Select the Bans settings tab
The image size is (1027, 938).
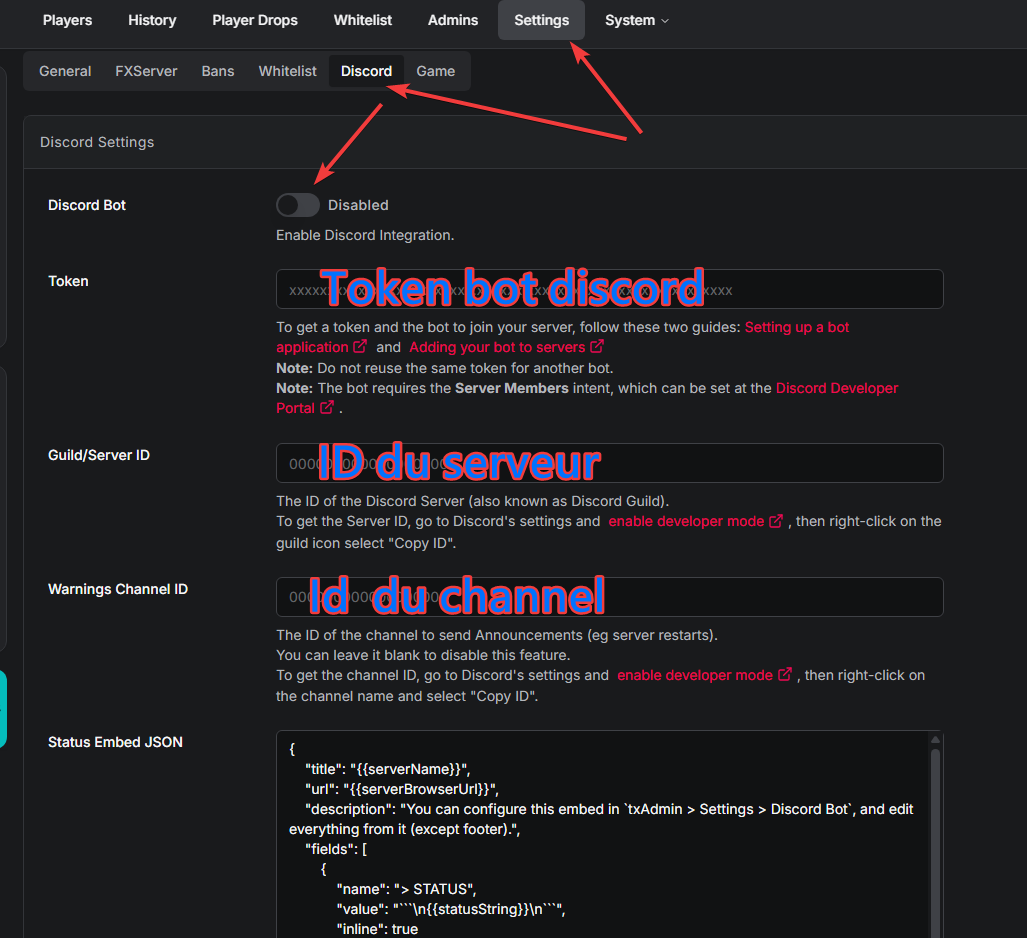coord(218,71)
